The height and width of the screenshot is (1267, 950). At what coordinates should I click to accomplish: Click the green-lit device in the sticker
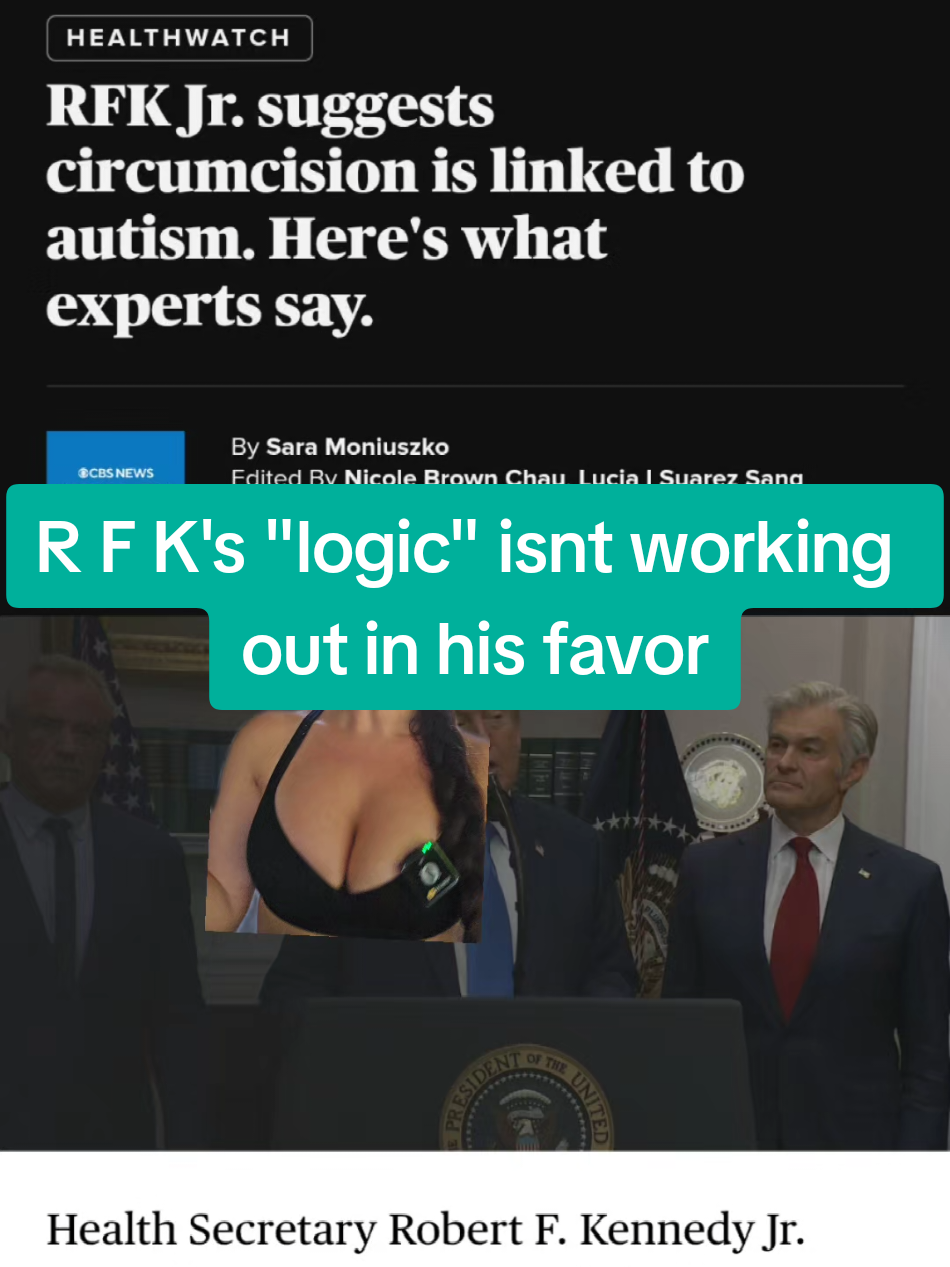[x=431, y=877]
